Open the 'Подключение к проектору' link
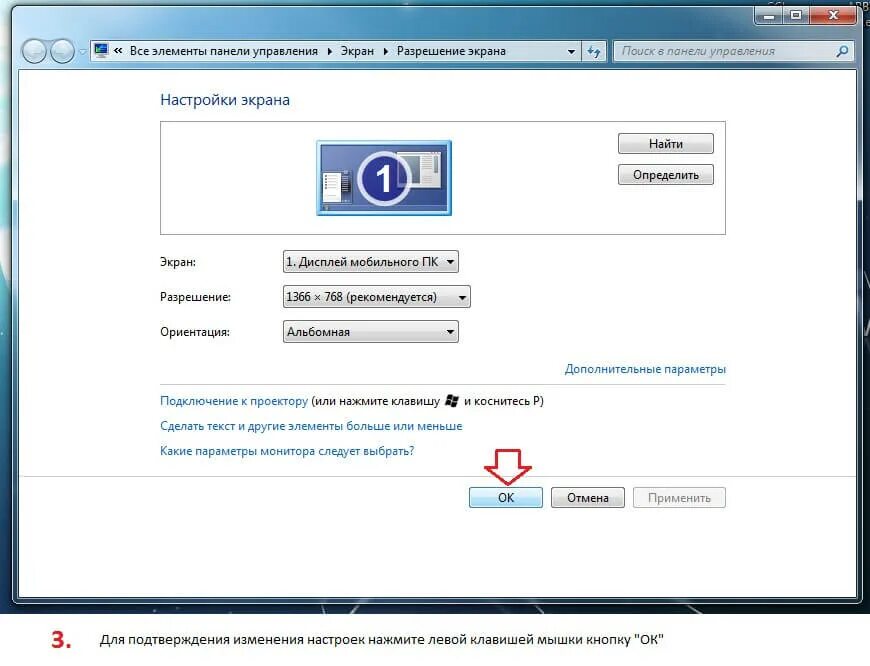The image size is (870, 666). (x=234, y=401)
